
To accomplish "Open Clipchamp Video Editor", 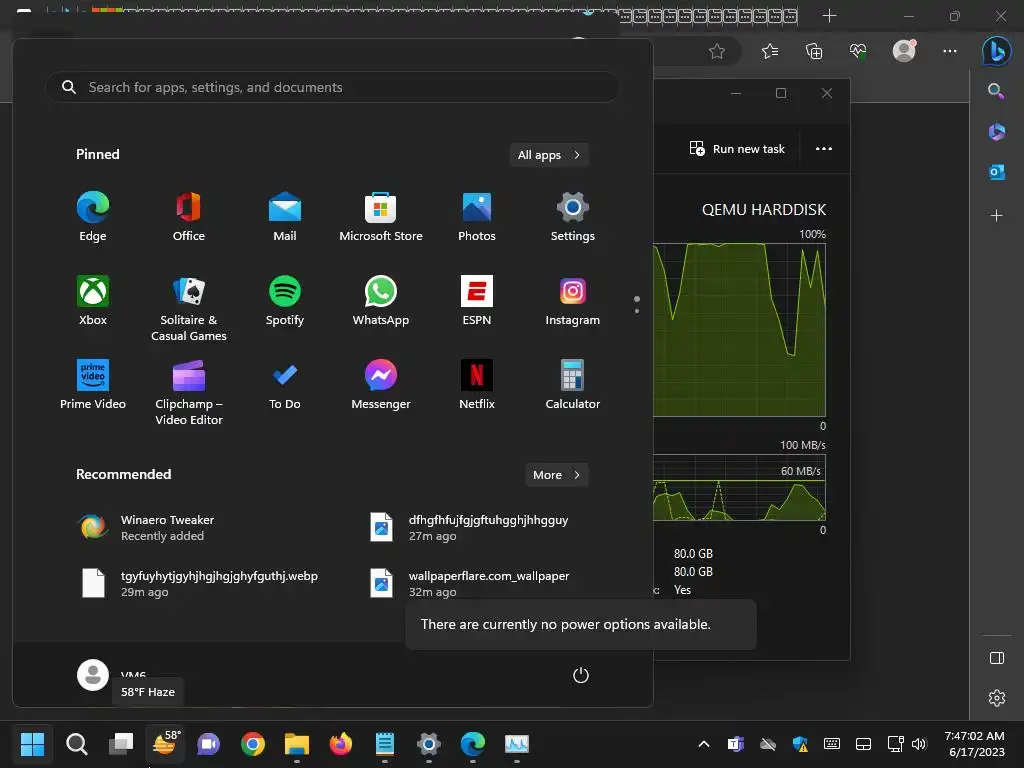I will tap(189, 392).
